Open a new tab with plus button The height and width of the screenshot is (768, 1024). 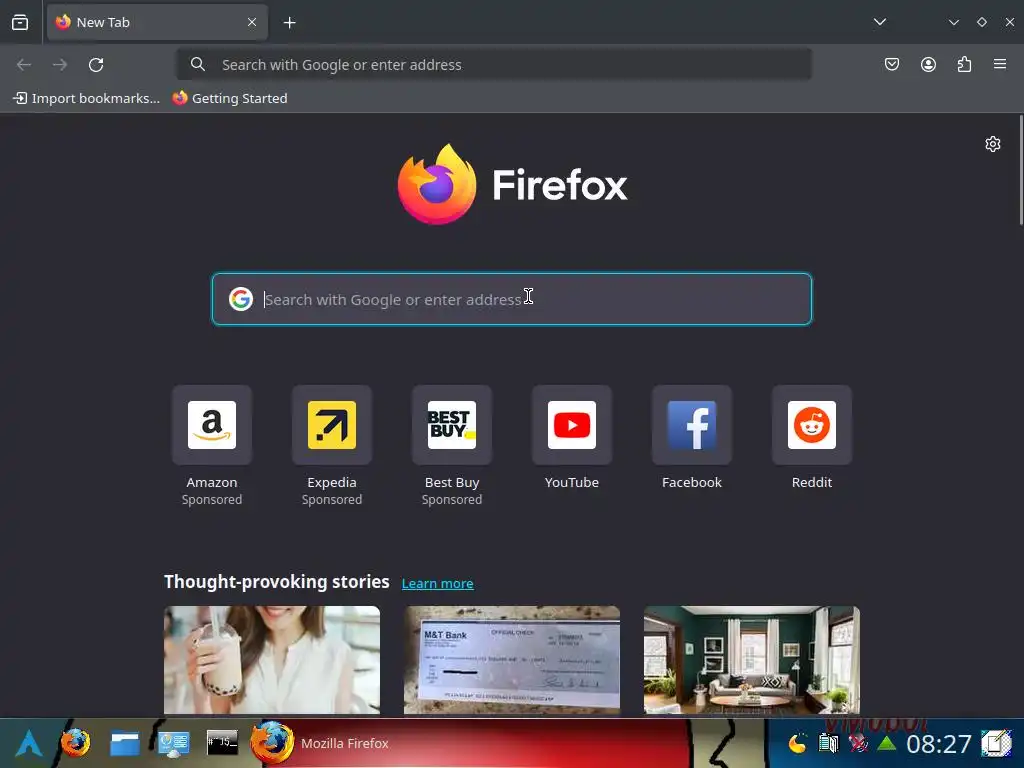pyautogui.click(x=289, y=23)
